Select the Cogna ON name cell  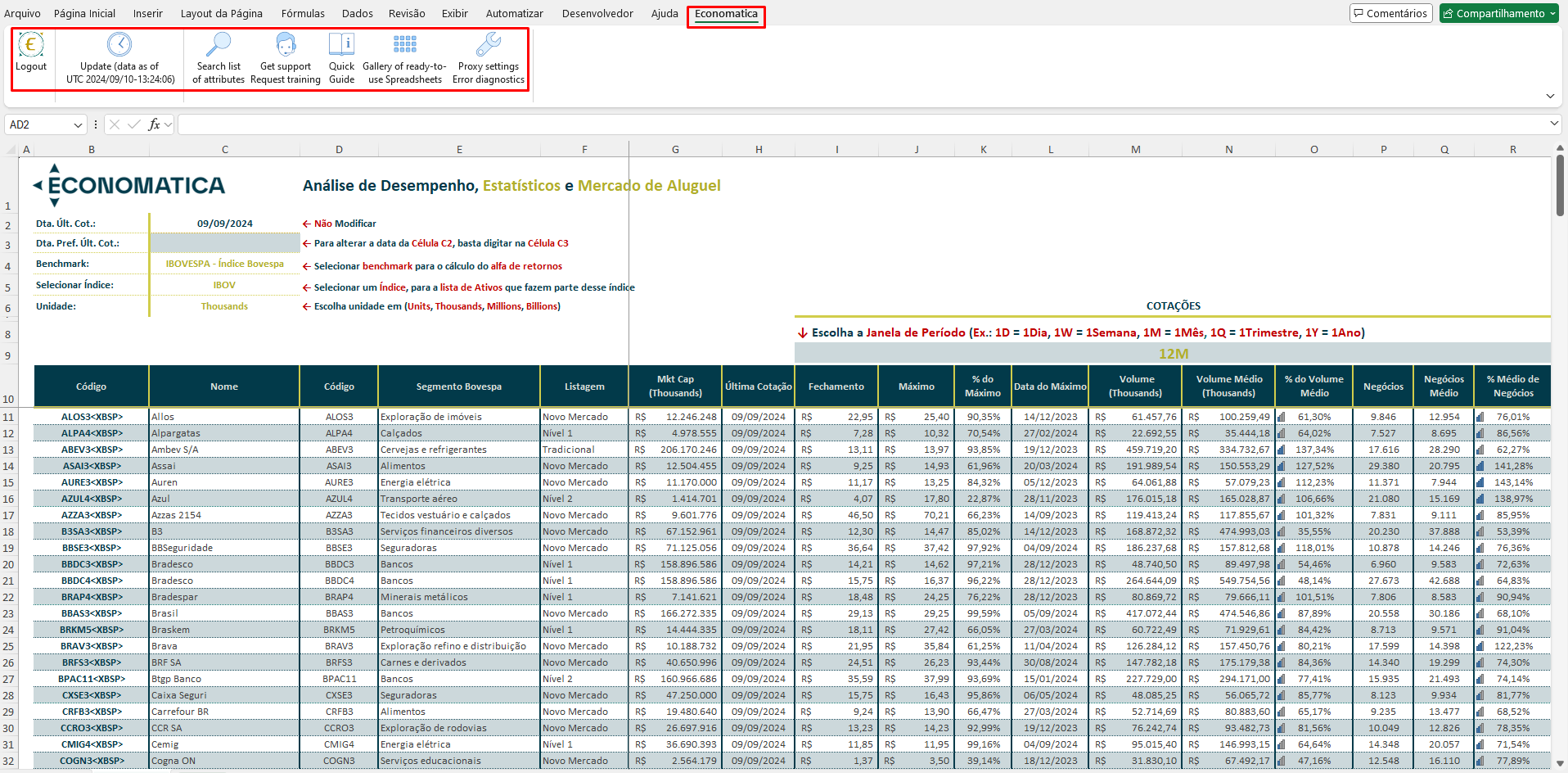click(224, 761)
